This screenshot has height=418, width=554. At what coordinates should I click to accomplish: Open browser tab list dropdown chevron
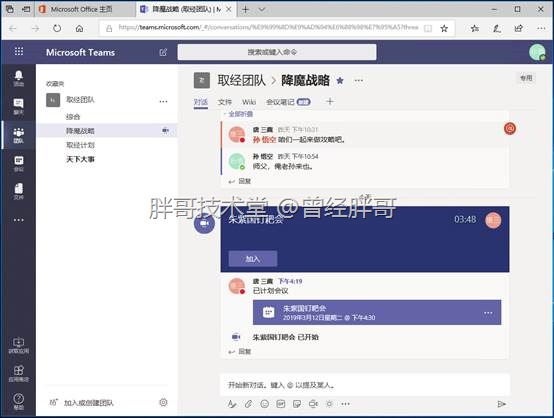[262, 10]
